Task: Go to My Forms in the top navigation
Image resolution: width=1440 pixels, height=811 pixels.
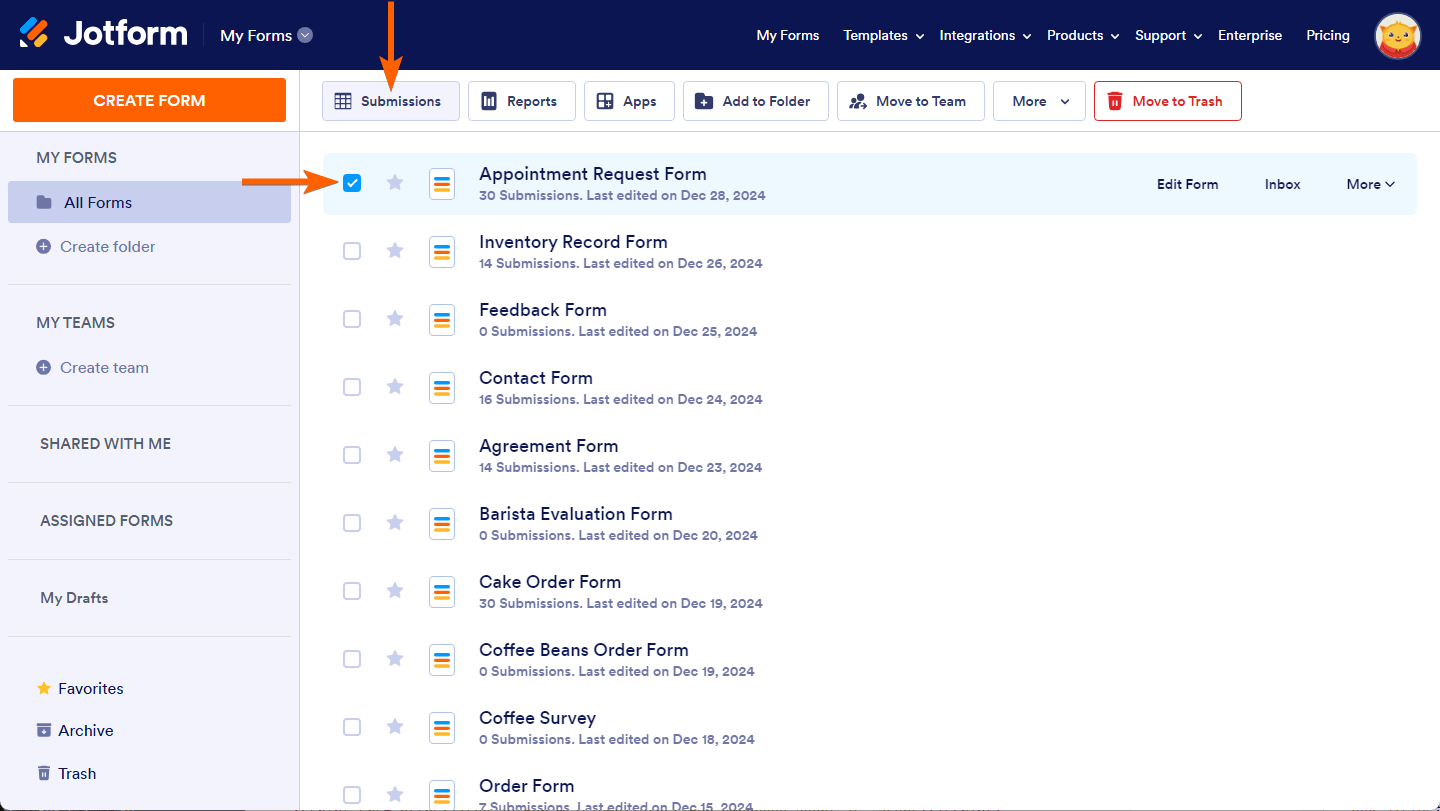Action: pyautogui.click(x=788, y=35)
